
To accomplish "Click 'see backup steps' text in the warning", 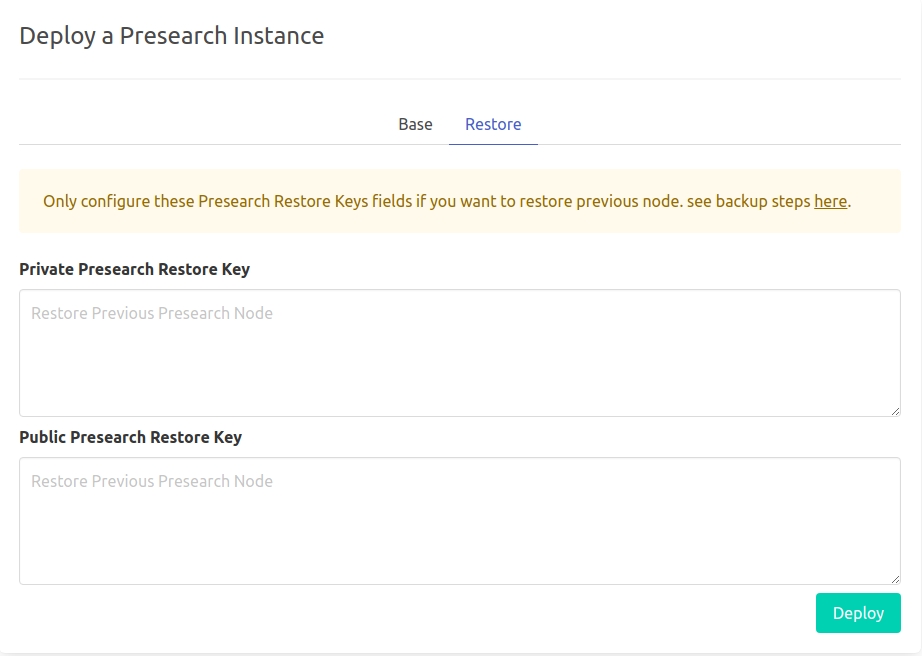I will [748, 201].
